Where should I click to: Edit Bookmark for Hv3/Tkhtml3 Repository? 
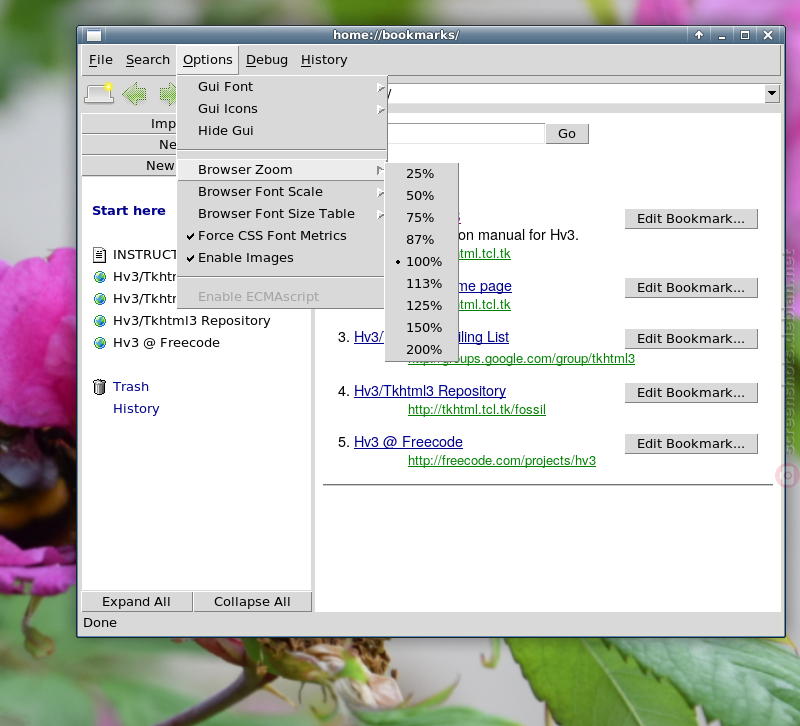click(691, 393)
